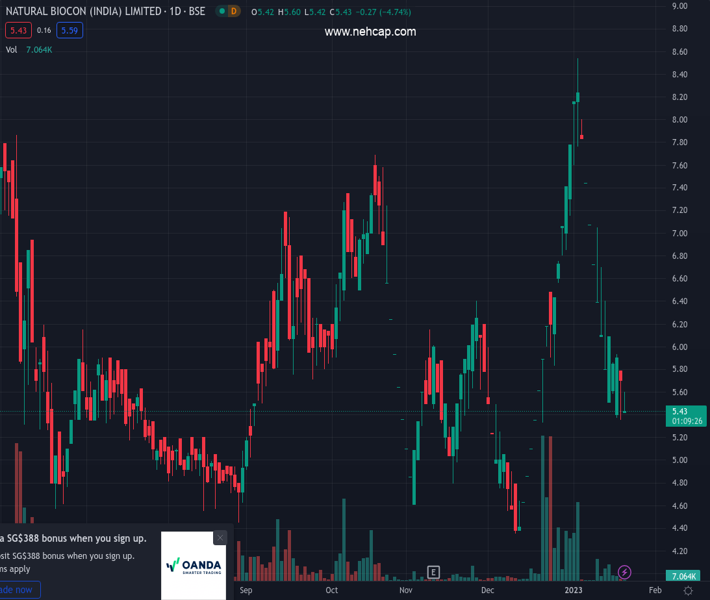Screen dimensions: 710x600
Task: Click the www.nehcap.com watermark text
Action: (x=370, y=32)
